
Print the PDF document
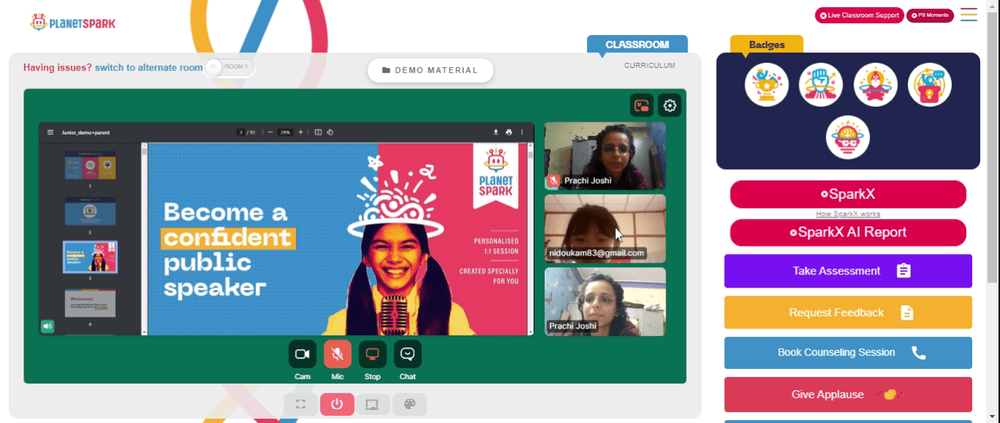point(509,133)
